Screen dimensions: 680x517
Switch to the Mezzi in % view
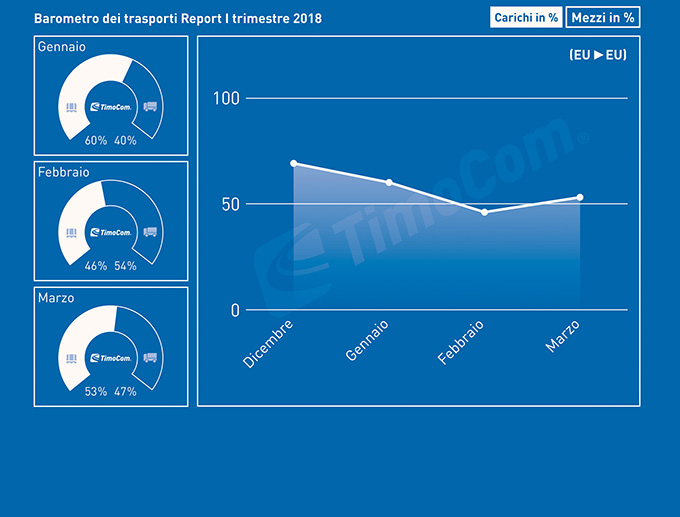click(x=603, y=18)
